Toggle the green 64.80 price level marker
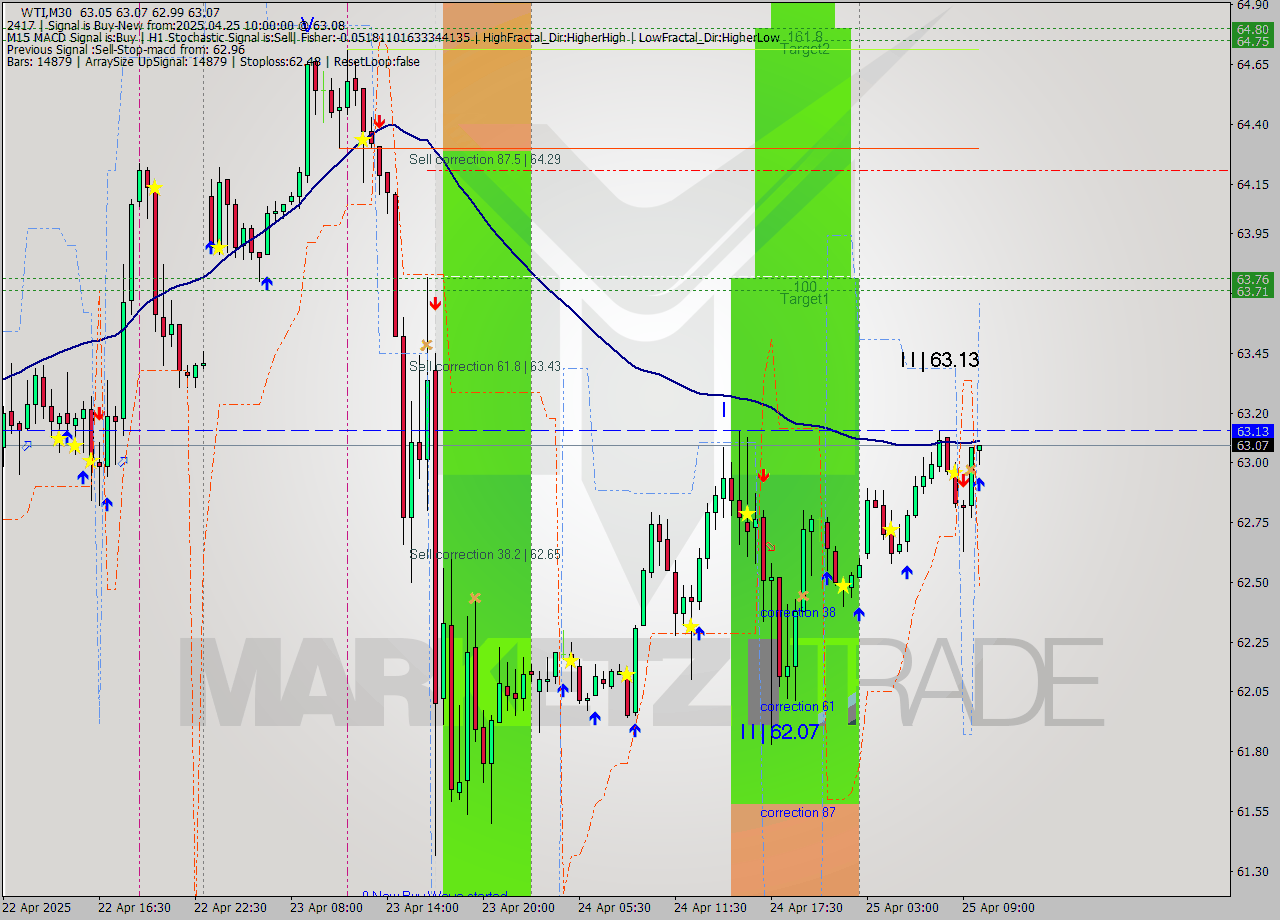 (1252, 30)
